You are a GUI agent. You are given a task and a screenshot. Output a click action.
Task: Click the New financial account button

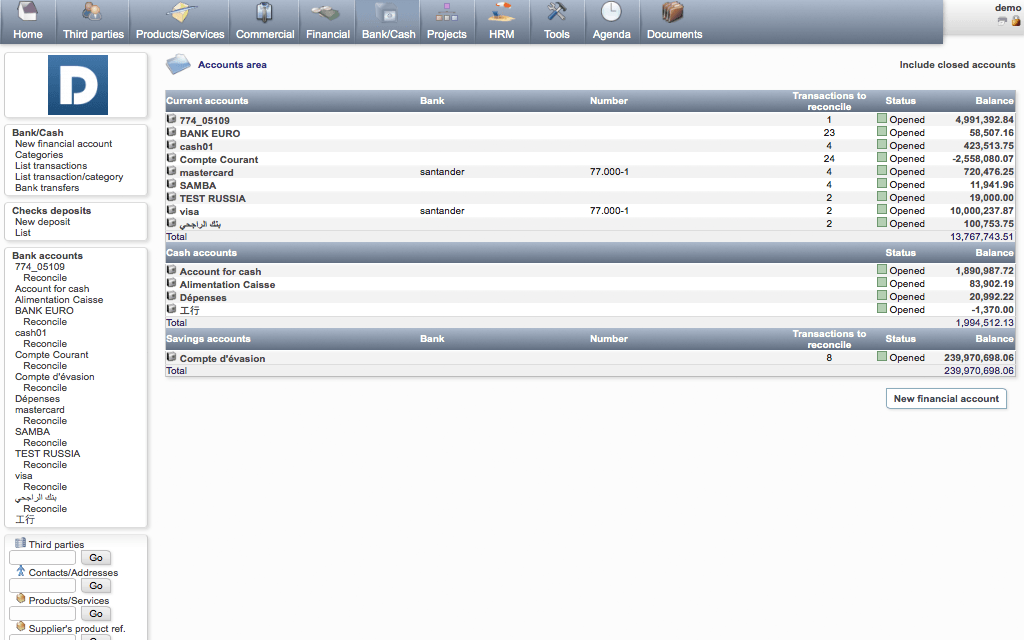pyautogui.click(x=946, y=398)
